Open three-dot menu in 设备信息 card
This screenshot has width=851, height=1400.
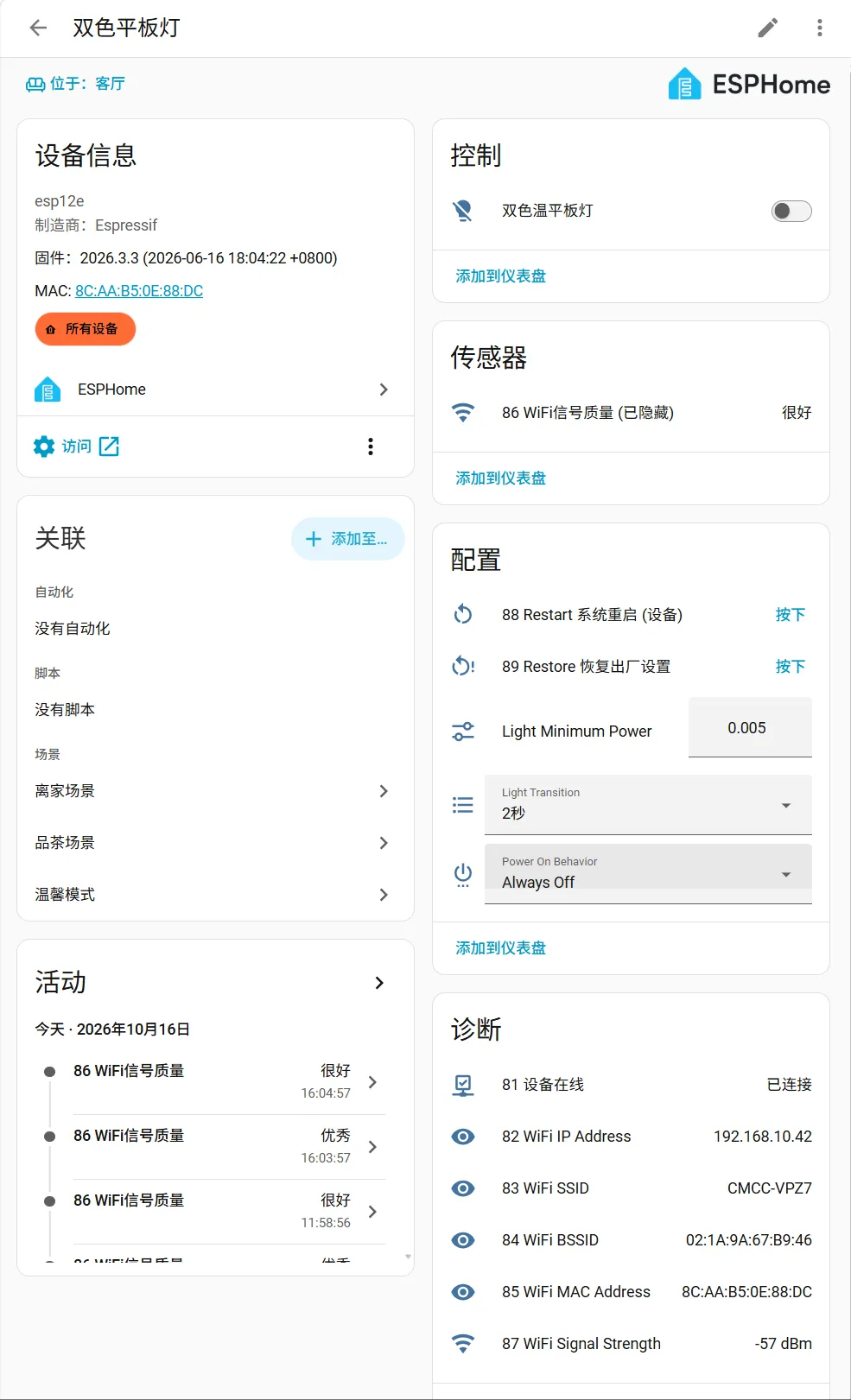[371, 447]
